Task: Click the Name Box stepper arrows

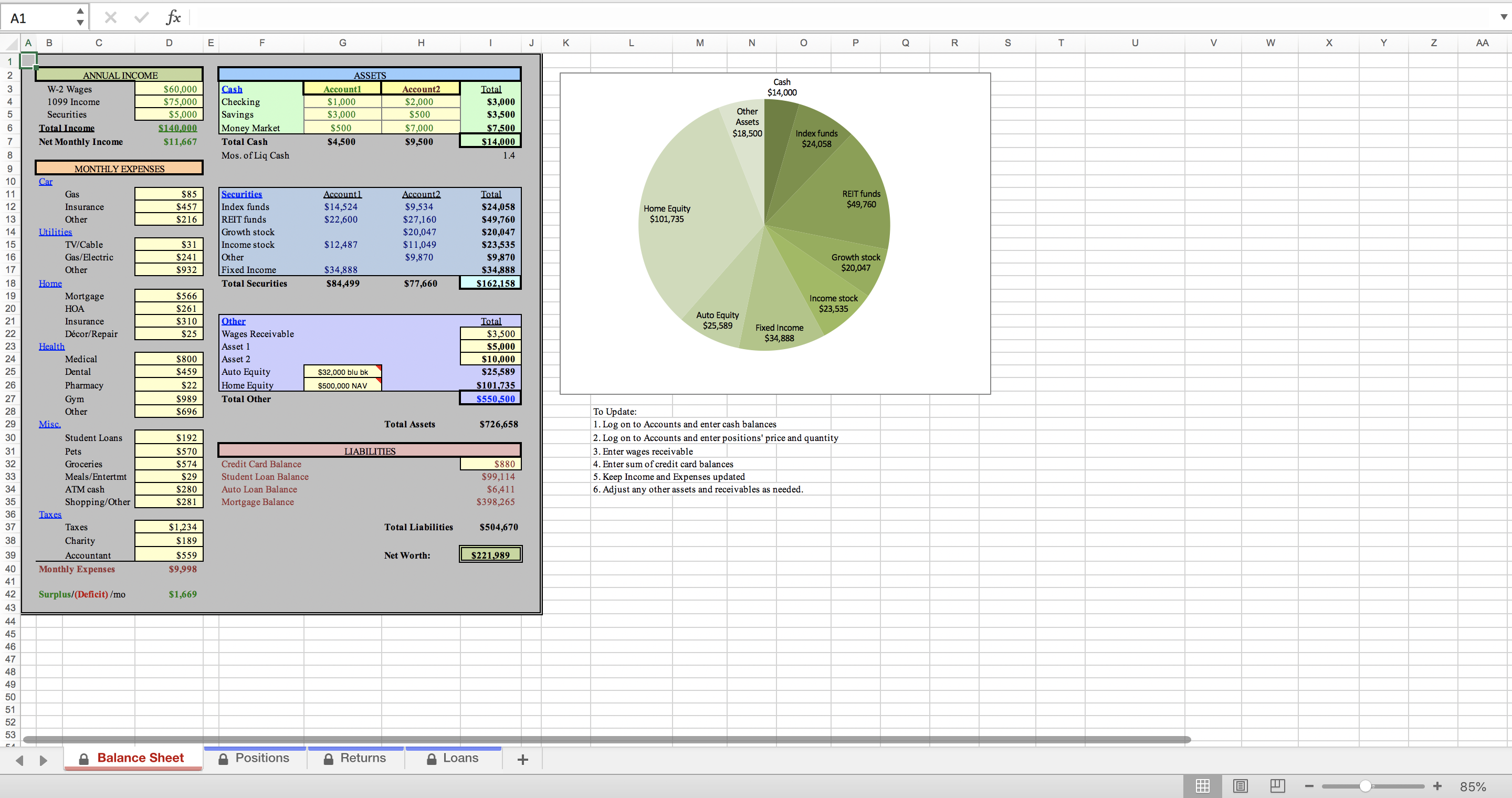Action: (x=80, y=17)
